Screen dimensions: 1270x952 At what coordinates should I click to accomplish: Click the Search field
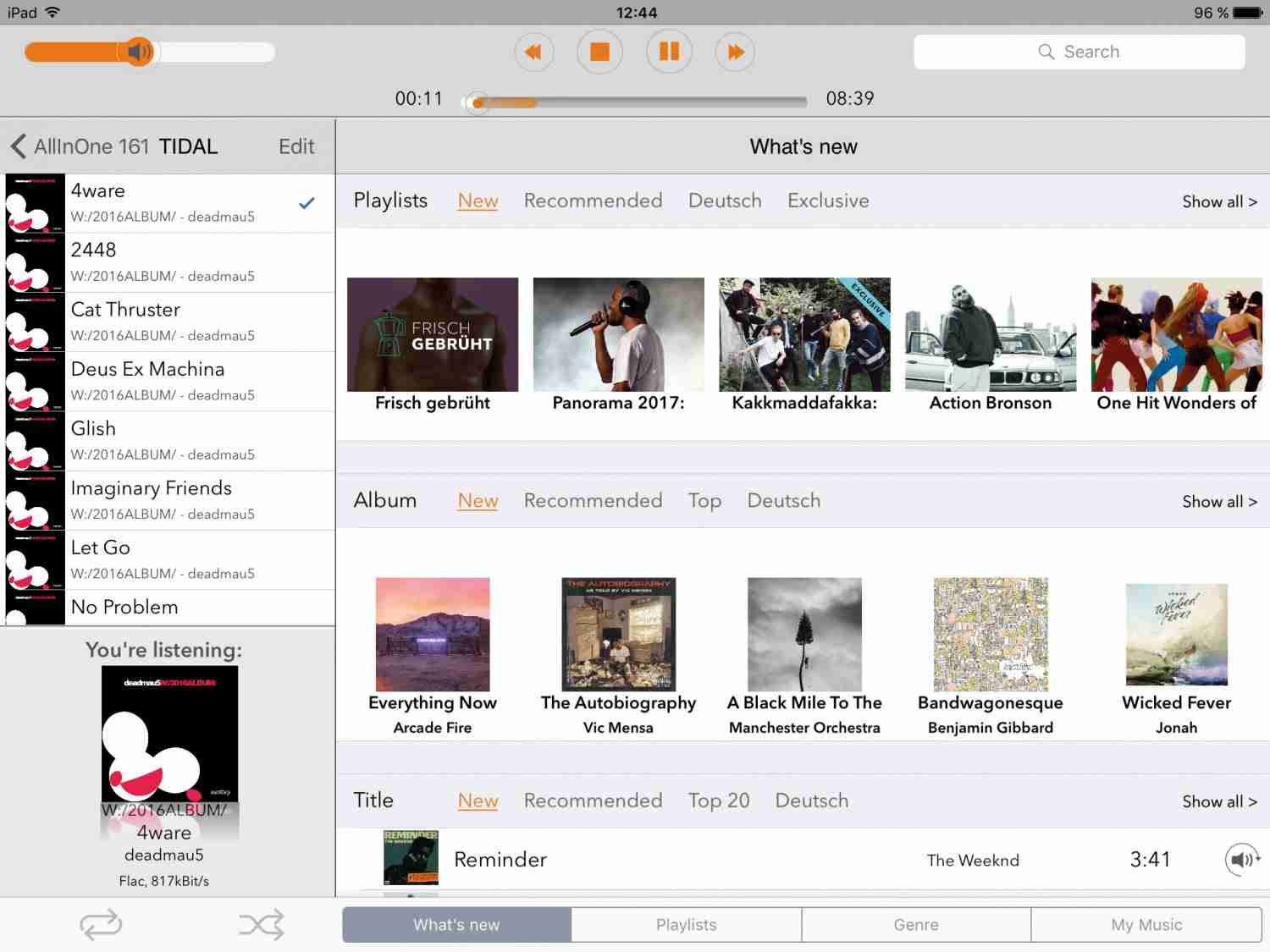coord(1079,52)
